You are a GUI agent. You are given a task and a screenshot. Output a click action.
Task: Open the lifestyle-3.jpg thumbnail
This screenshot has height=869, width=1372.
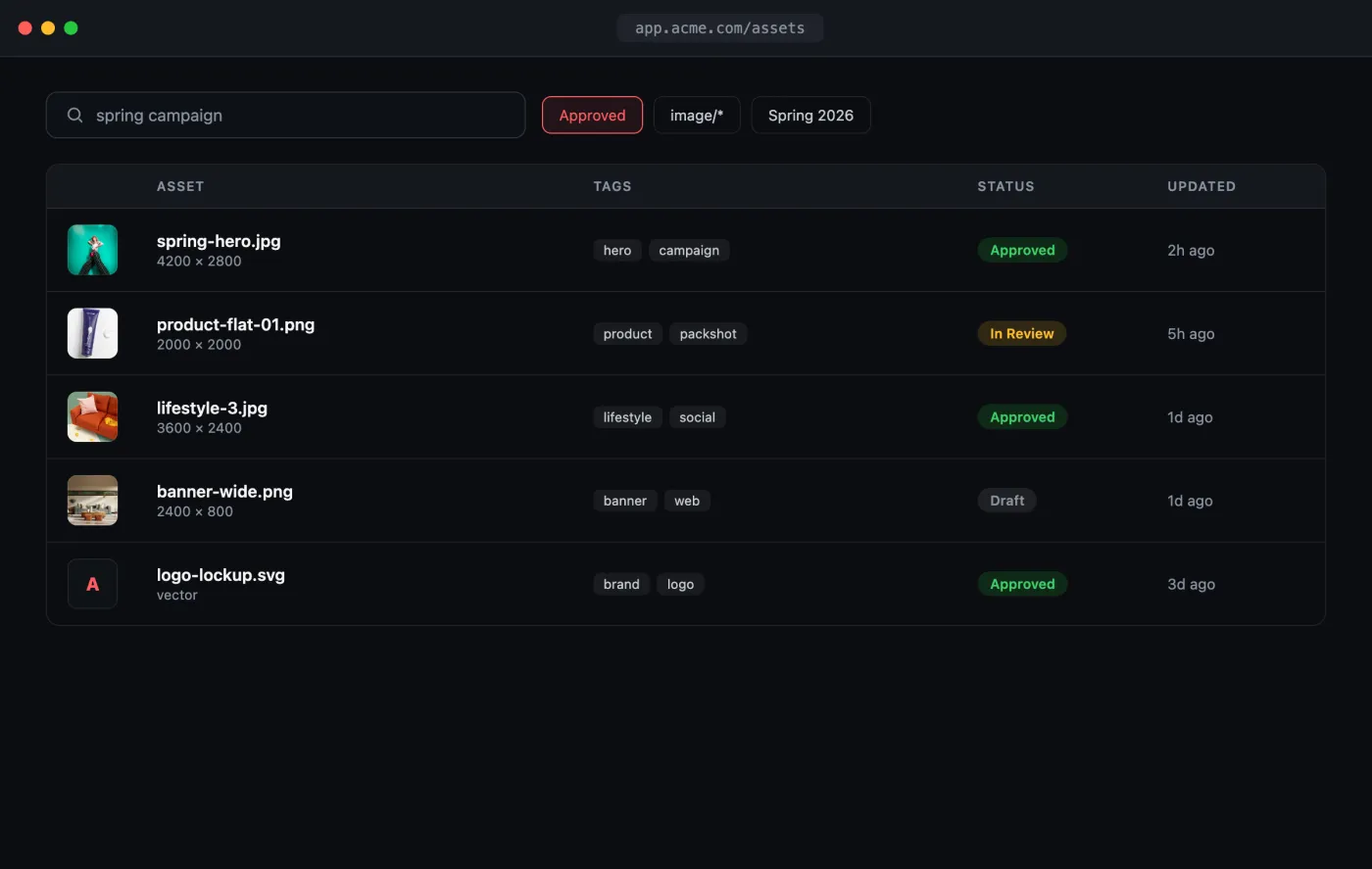[92, 416]
